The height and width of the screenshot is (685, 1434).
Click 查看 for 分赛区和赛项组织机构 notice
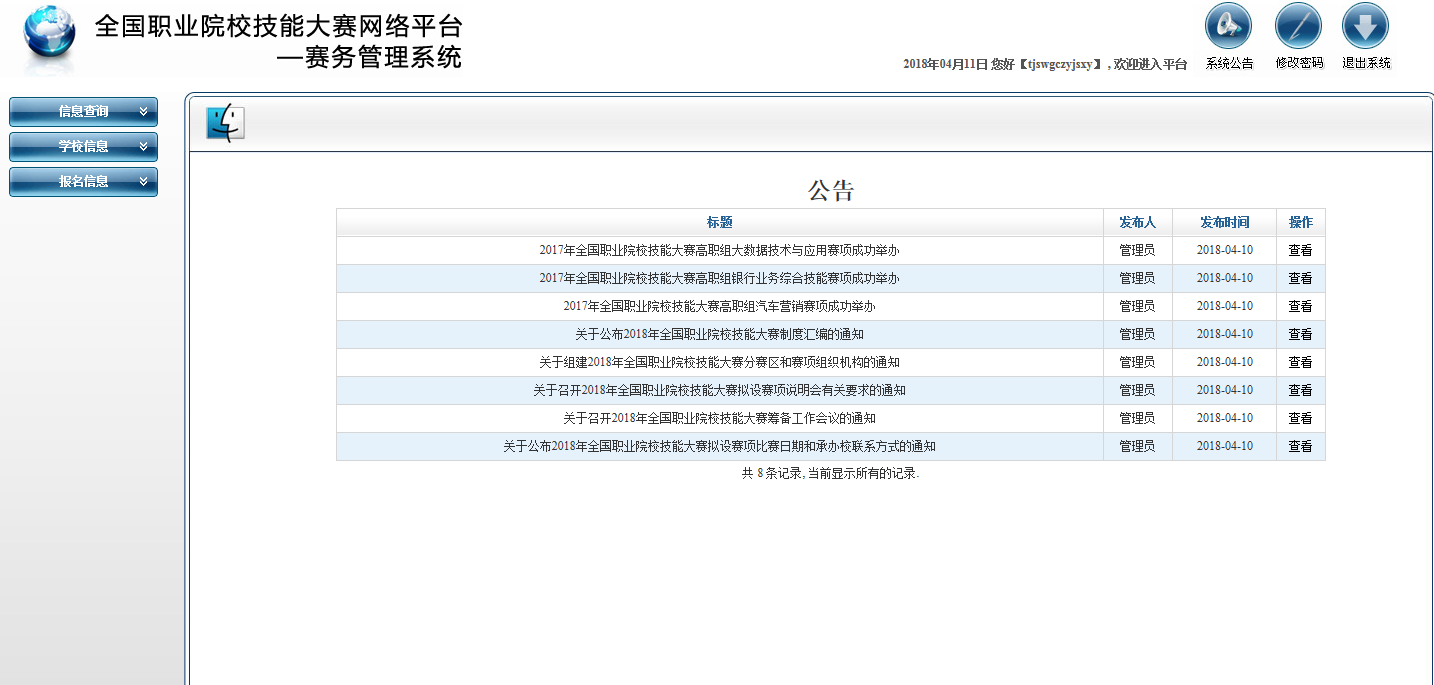pos(1300,363)
